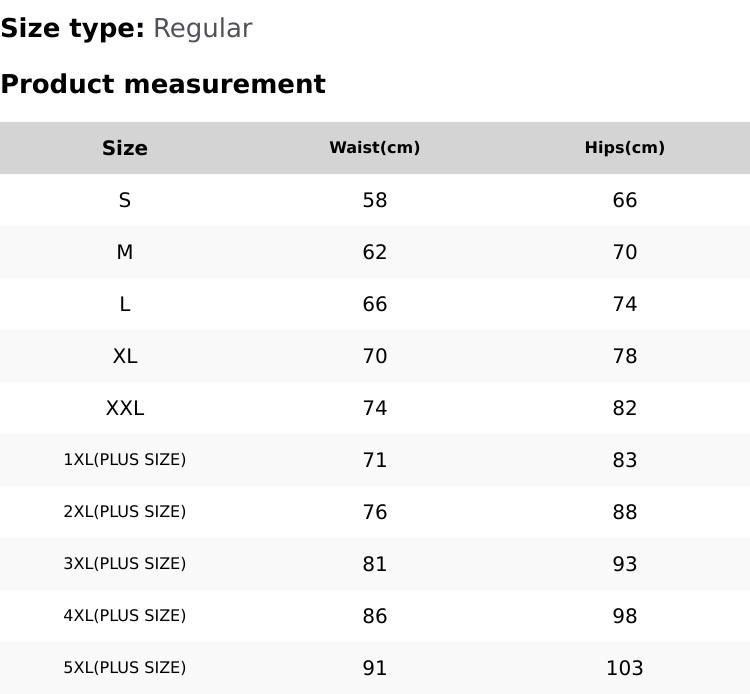Click the Waist(cm) column header
The image size is (750, 694).
[375, 148]
